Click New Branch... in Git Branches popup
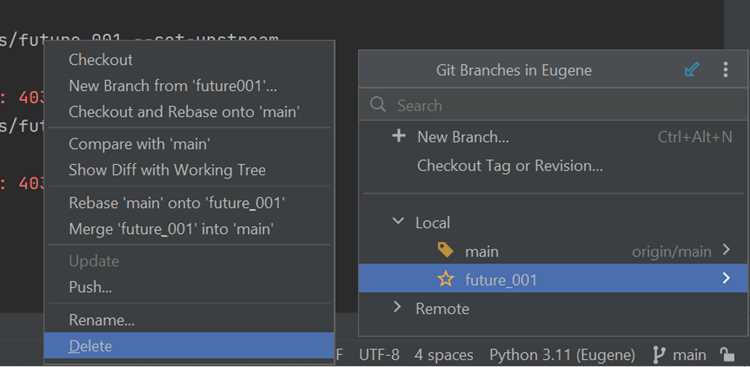750x367 pixels. [553, 137]
